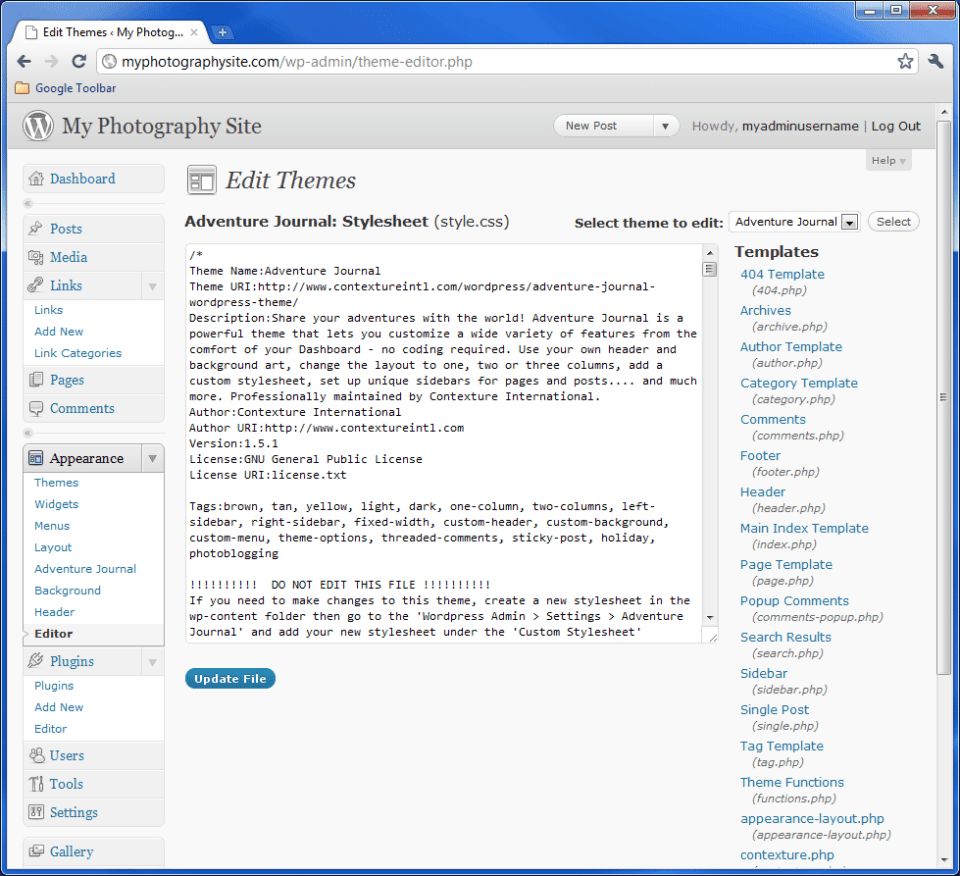Click the page vertical scrollbar thumb
This screenshot has height=876, width=960.
tap(943, 397)
